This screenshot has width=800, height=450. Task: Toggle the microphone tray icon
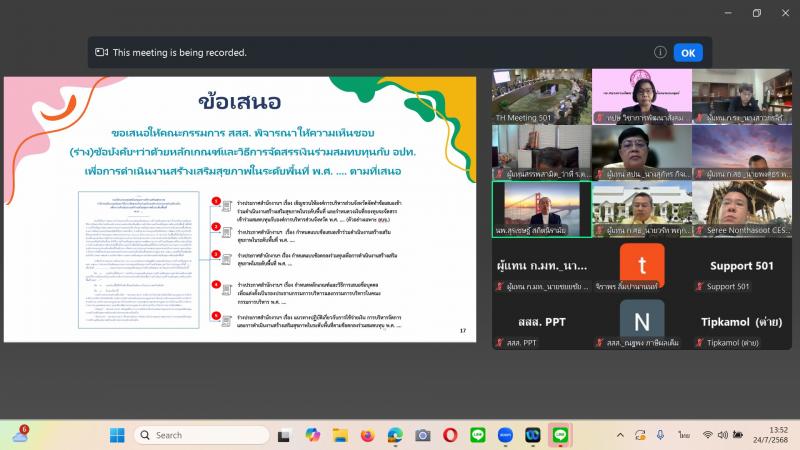tap(660, 435)
